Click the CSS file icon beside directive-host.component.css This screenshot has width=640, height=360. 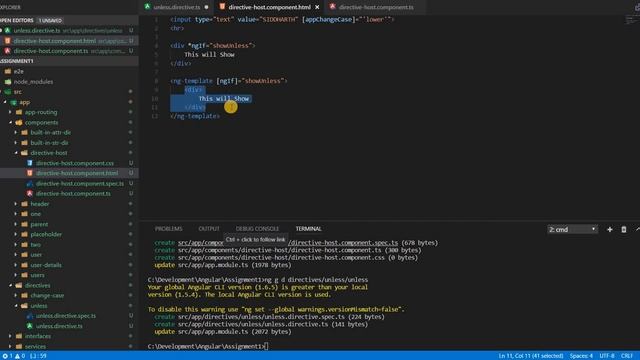30,163
